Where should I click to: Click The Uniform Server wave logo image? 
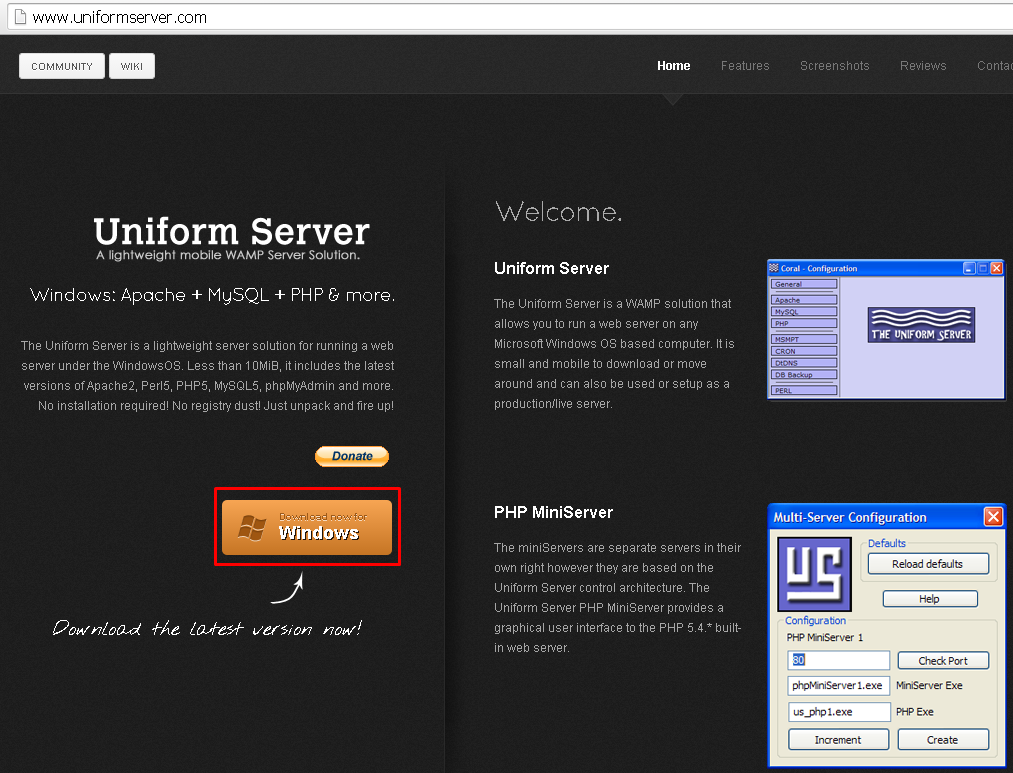[921, 325]
